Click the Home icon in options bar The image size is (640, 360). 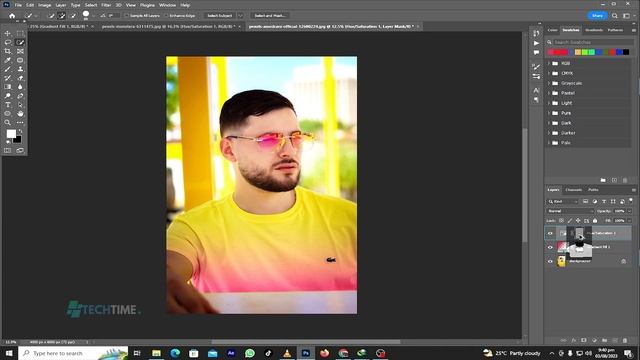click(12, 16)
